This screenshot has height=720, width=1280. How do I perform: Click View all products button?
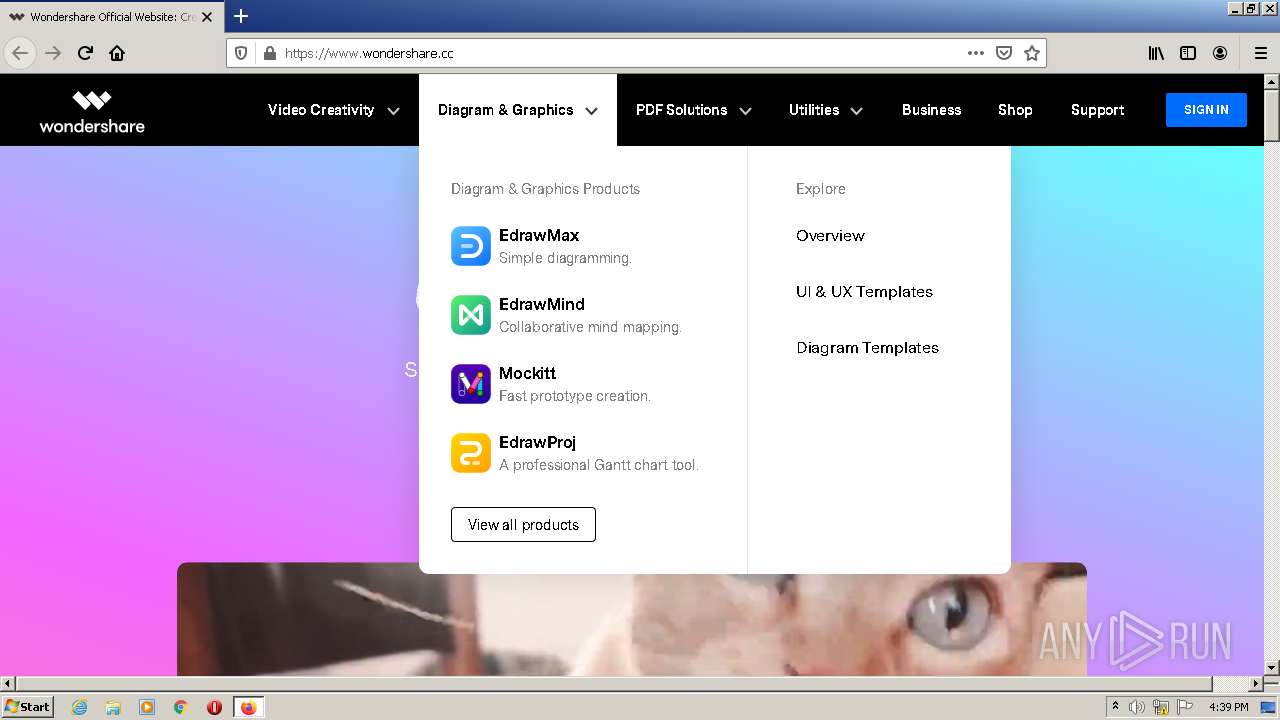click(523, 525)
